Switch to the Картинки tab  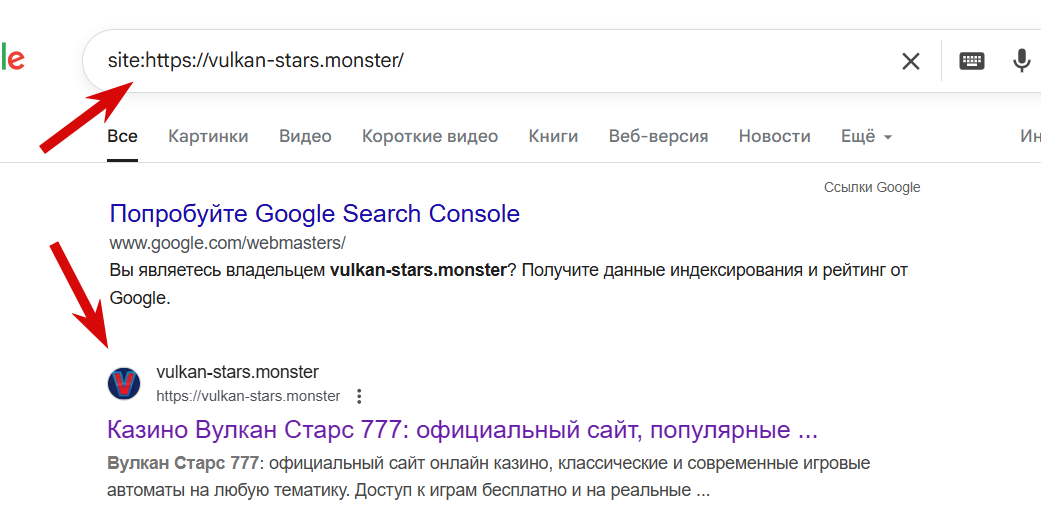[x=208, y=137]
